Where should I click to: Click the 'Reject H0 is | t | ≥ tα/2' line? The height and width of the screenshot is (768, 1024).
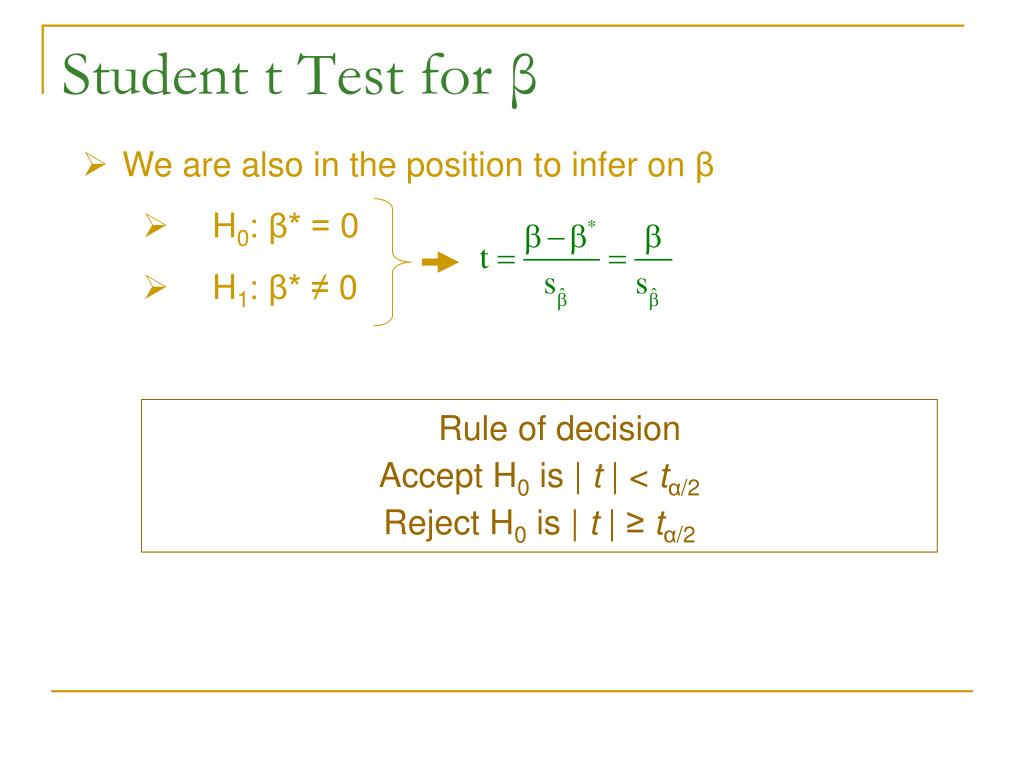(x=539, y=525)
